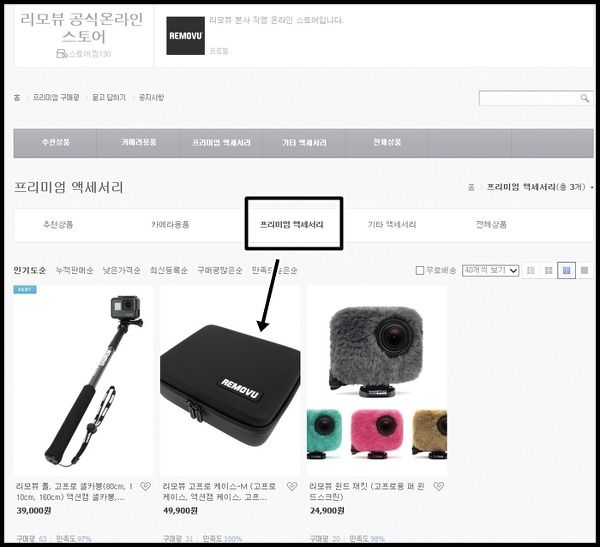Open the furry wind jacket image
Image resolution: width=600 pixels, height=547 pixels.
[x=377, y=380]
